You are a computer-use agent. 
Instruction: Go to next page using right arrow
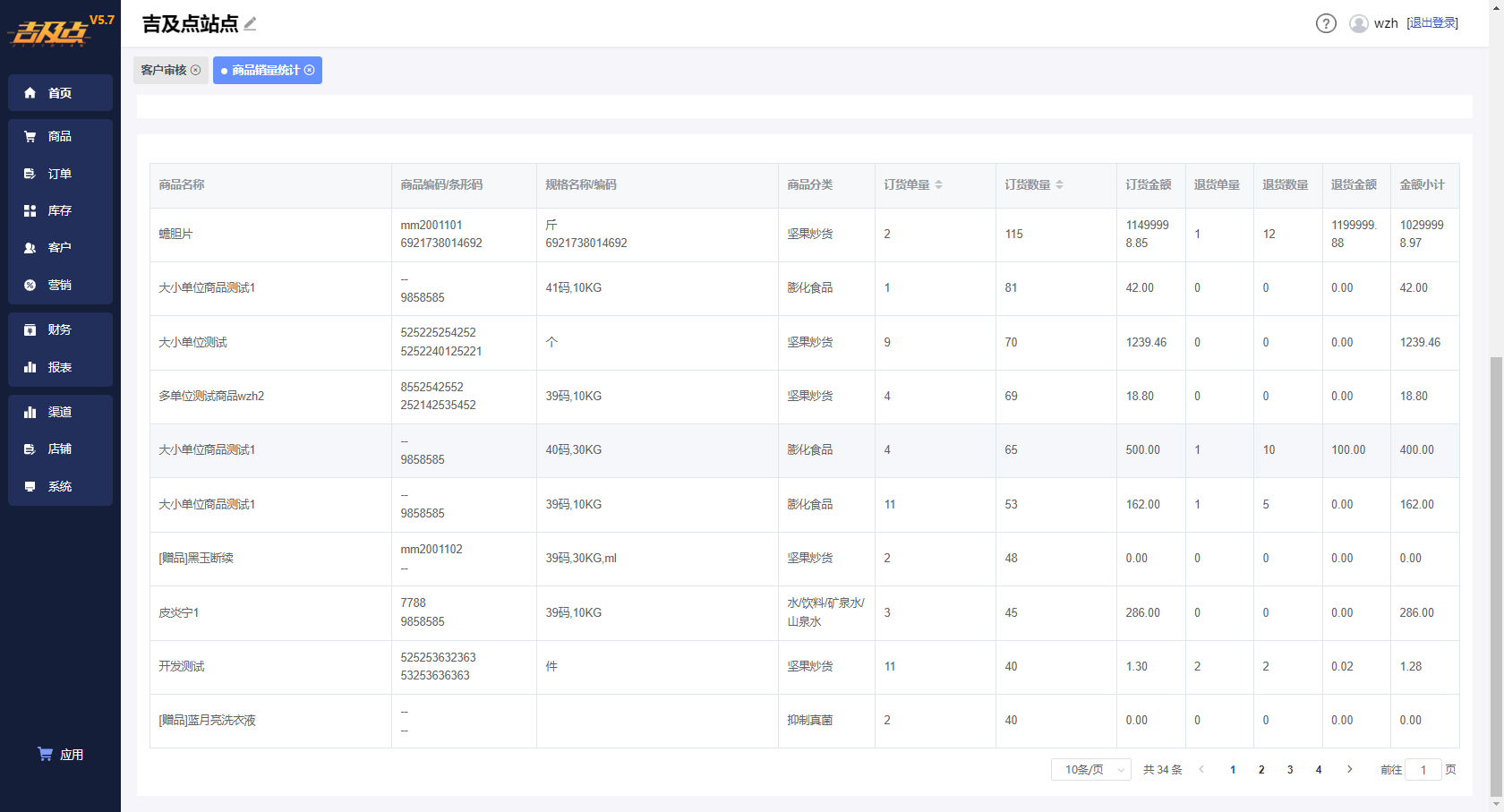coord(1350,769)
